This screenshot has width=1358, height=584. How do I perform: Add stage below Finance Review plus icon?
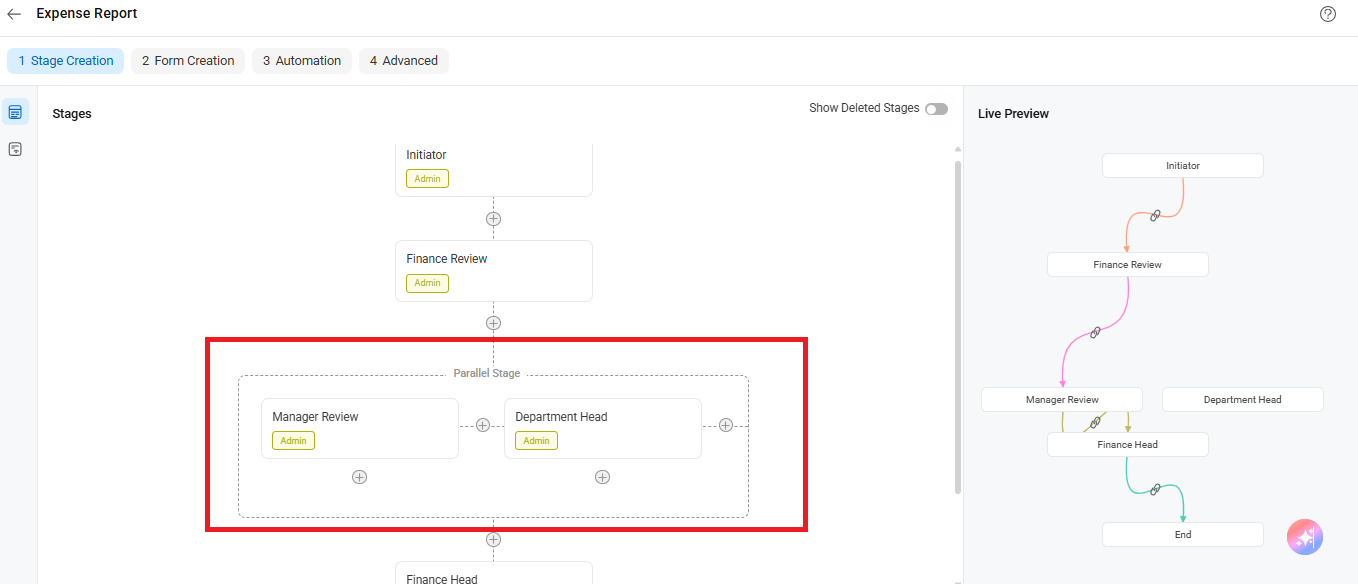(493, 323)
